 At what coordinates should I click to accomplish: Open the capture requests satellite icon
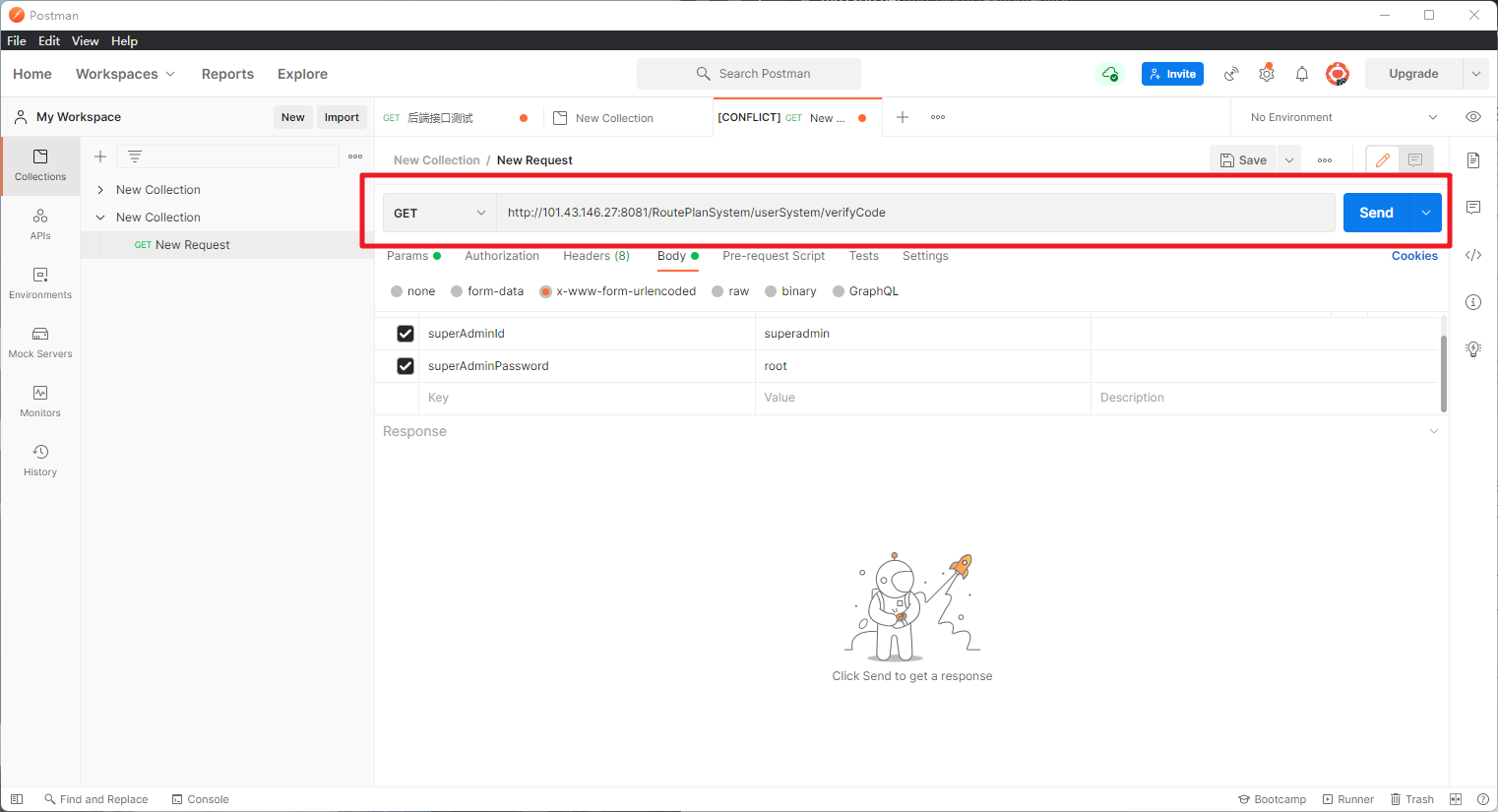click(x=1231, y=74)
